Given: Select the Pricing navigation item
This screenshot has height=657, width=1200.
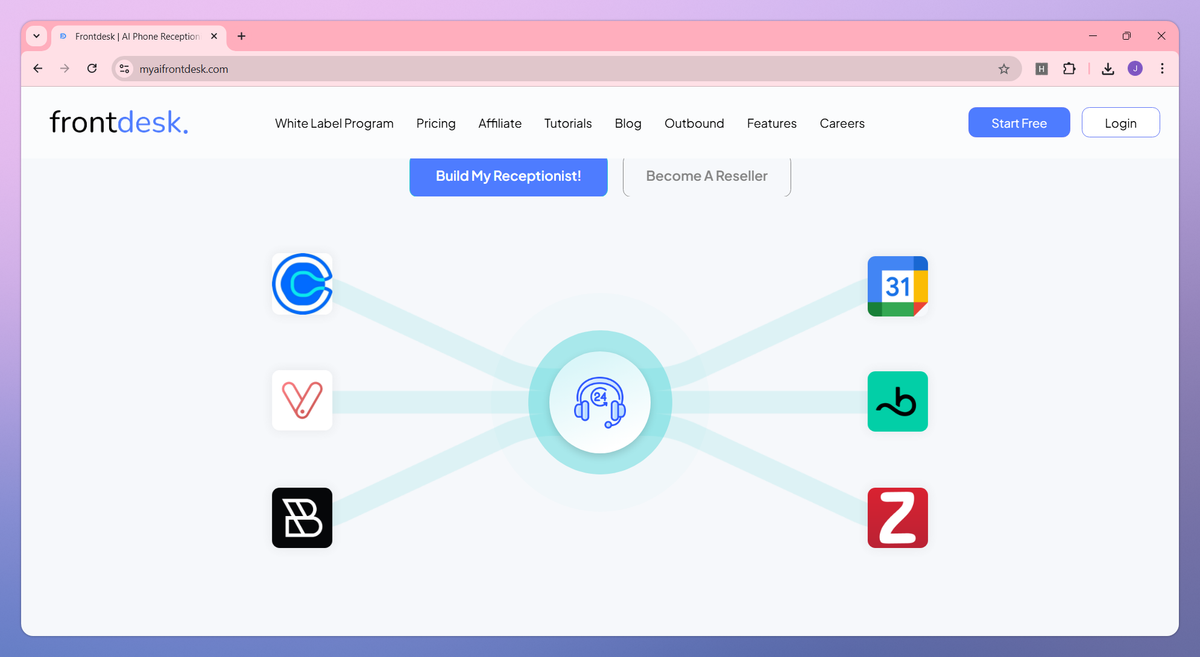Looking at the screenshot, I should (x=436, y=123).
